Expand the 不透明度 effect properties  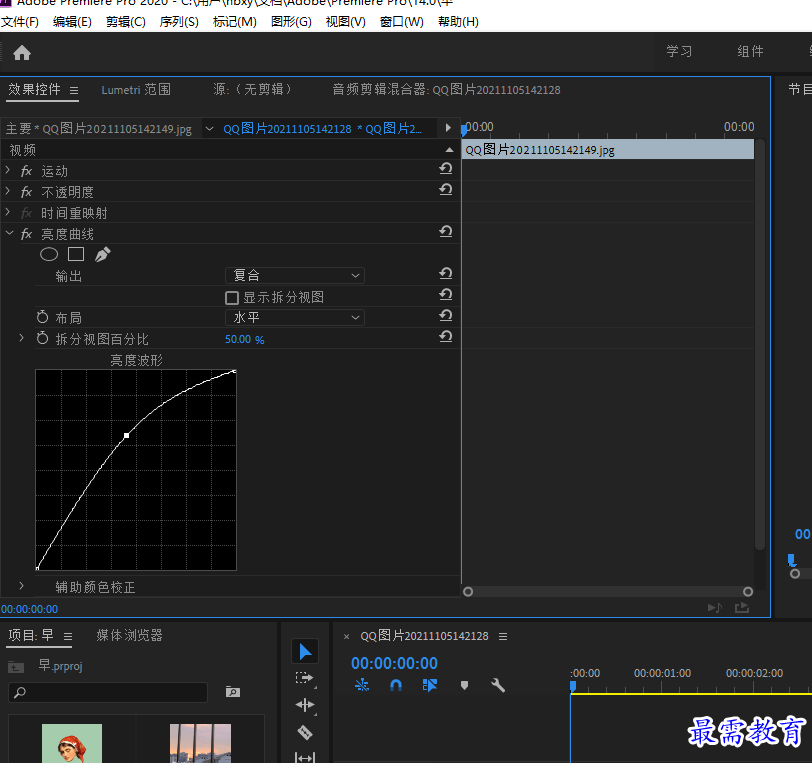click(x=8, y=191)
